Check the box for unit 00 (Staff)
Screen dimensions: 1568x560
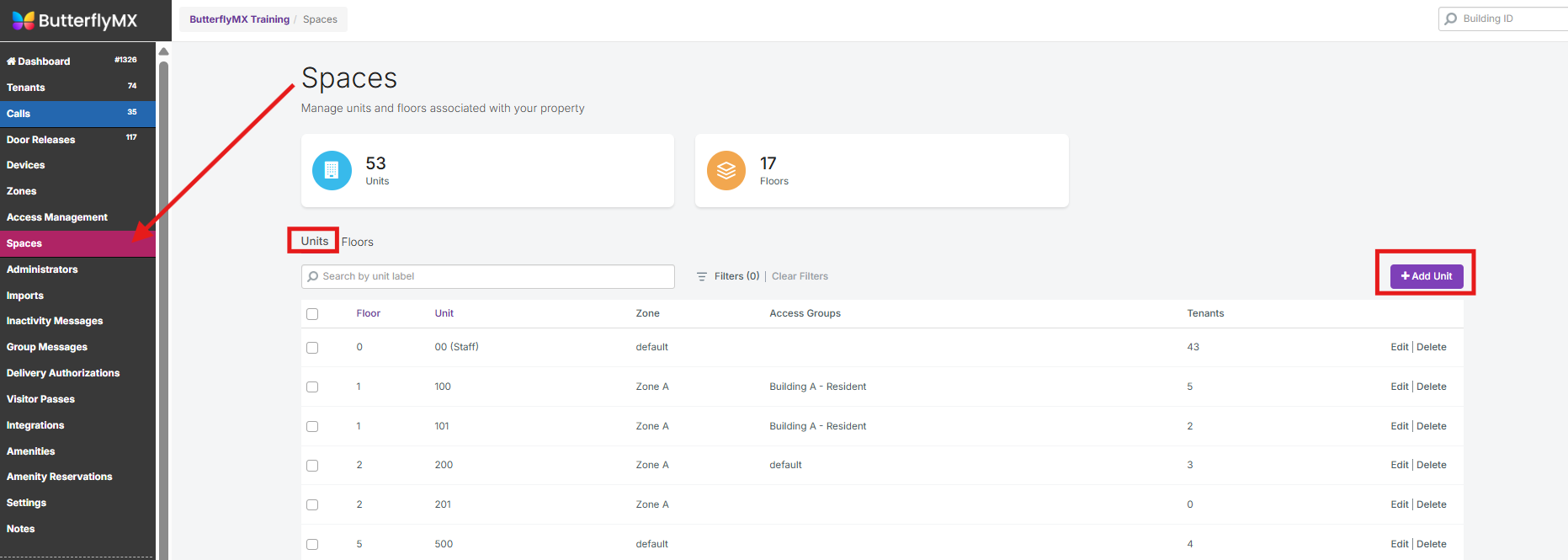(x=312, y=348)
